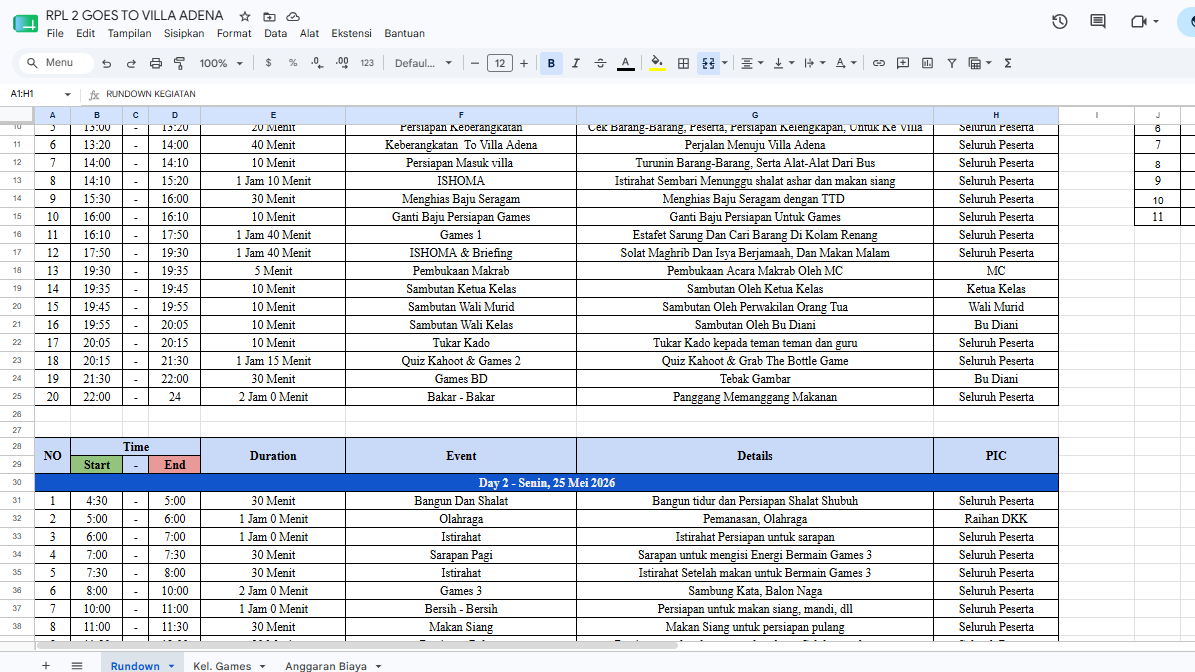1195x672 pixels.
Task: Select column F header
Action: coord(461,115)
